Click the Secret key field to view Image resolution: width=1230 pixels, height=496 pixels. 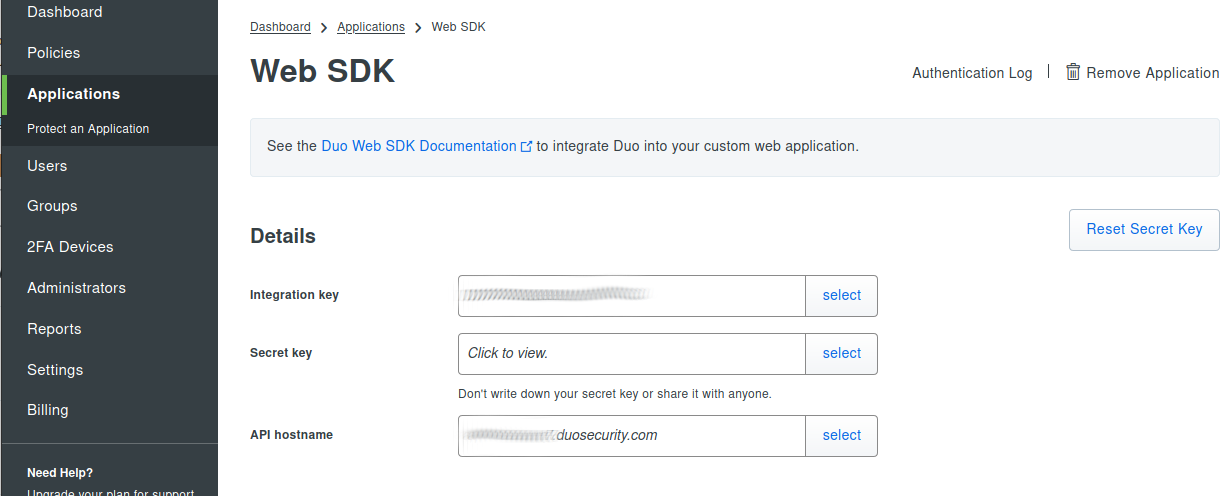tap(632, 354)
